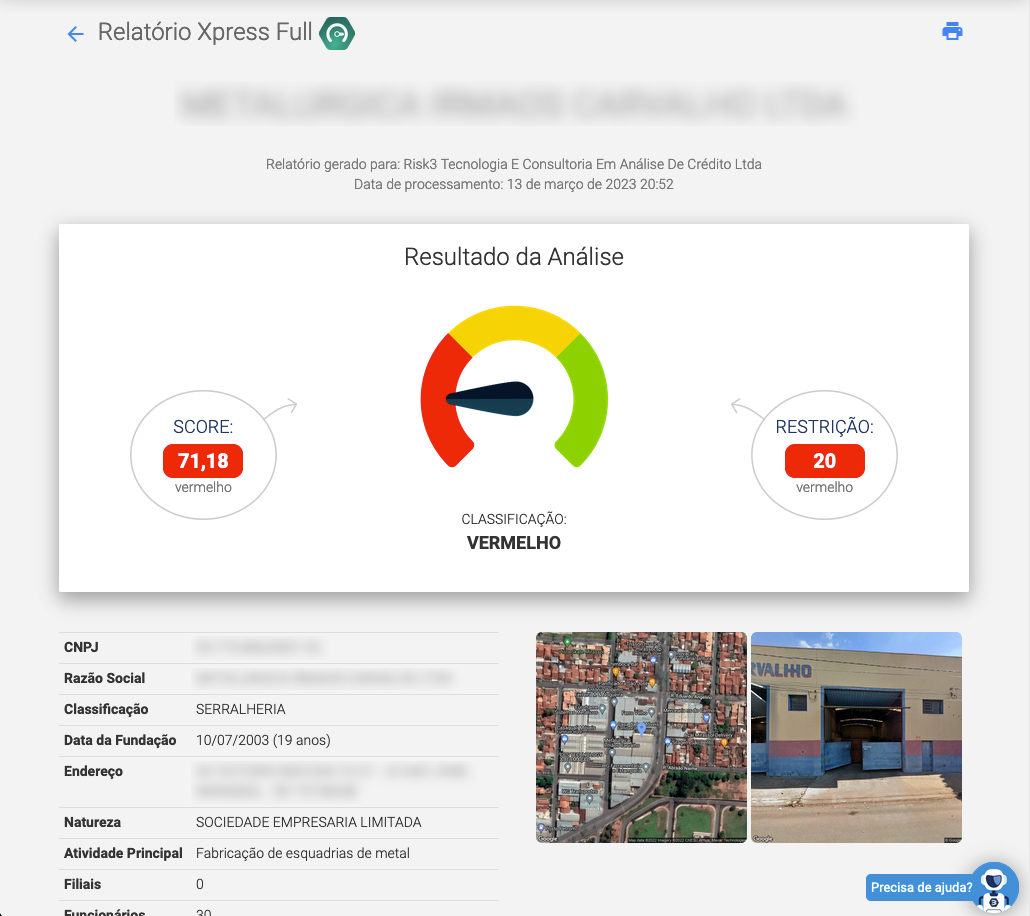Print the report using the printer icon
Screen dimensions: 1030x916
tap(952, 31)
